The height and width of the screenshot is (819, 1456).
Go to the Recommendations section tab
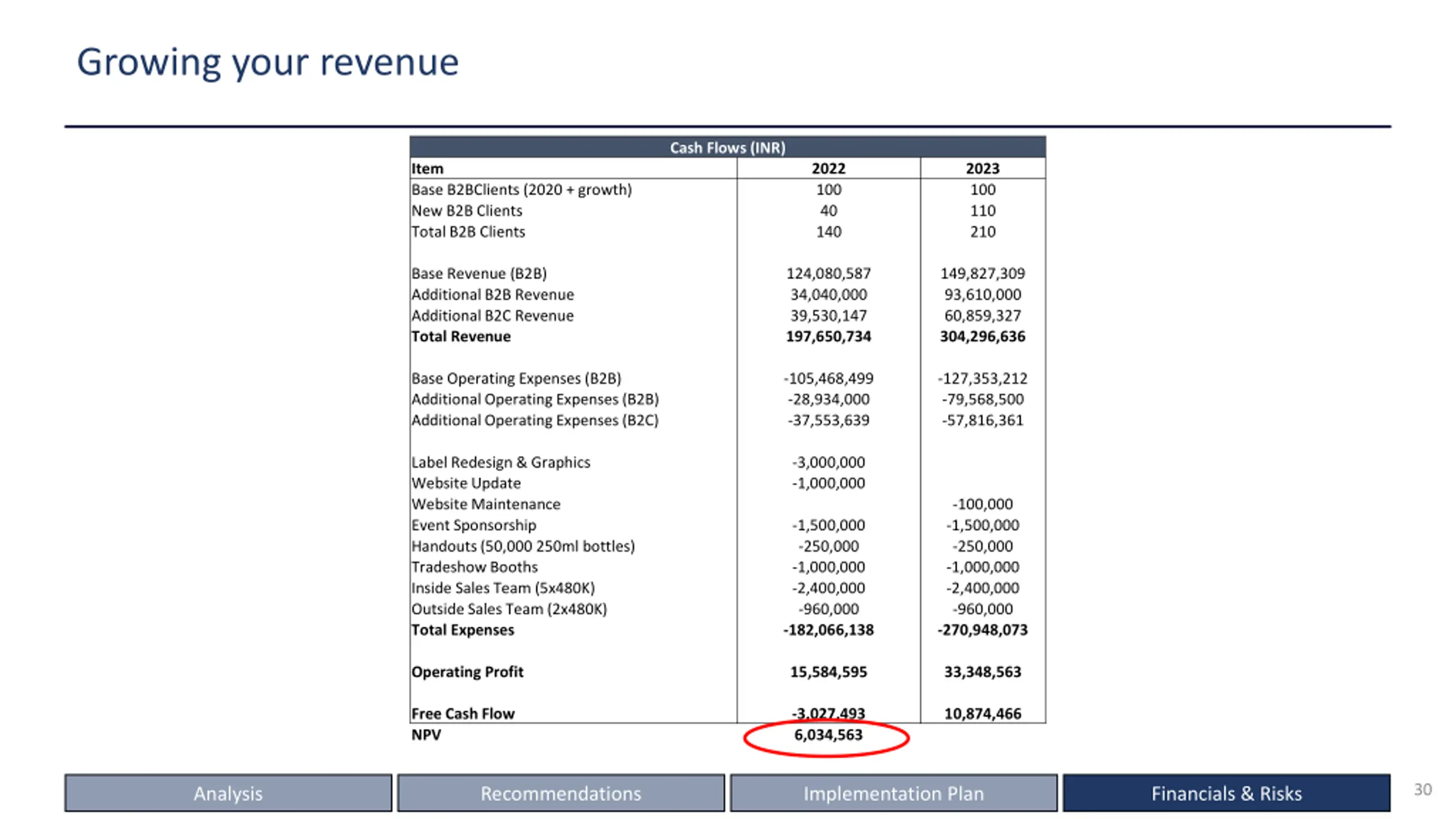(x=561, y=793)
